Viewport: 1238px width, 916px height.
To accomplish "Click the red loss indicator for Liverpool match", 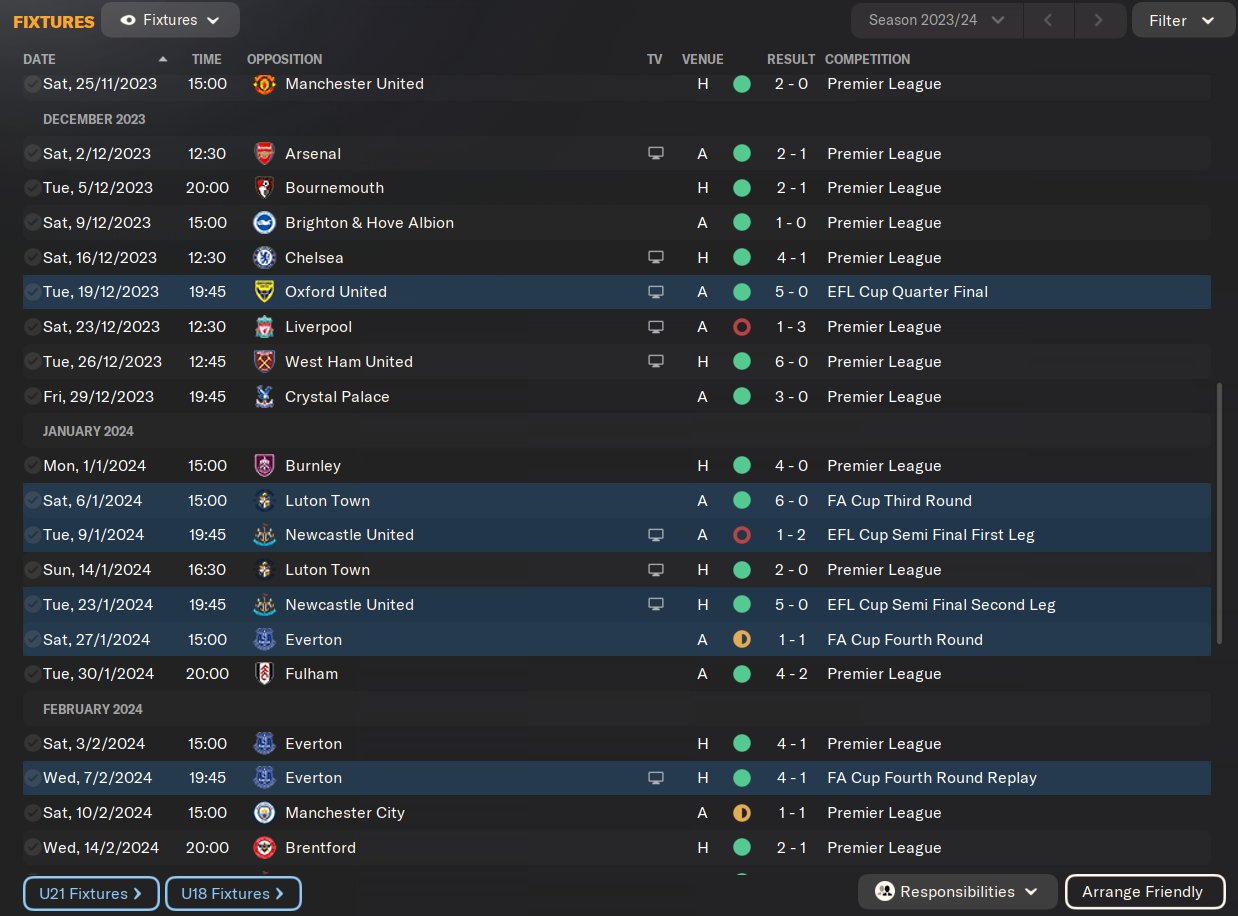I will click(x=741, y=327).
